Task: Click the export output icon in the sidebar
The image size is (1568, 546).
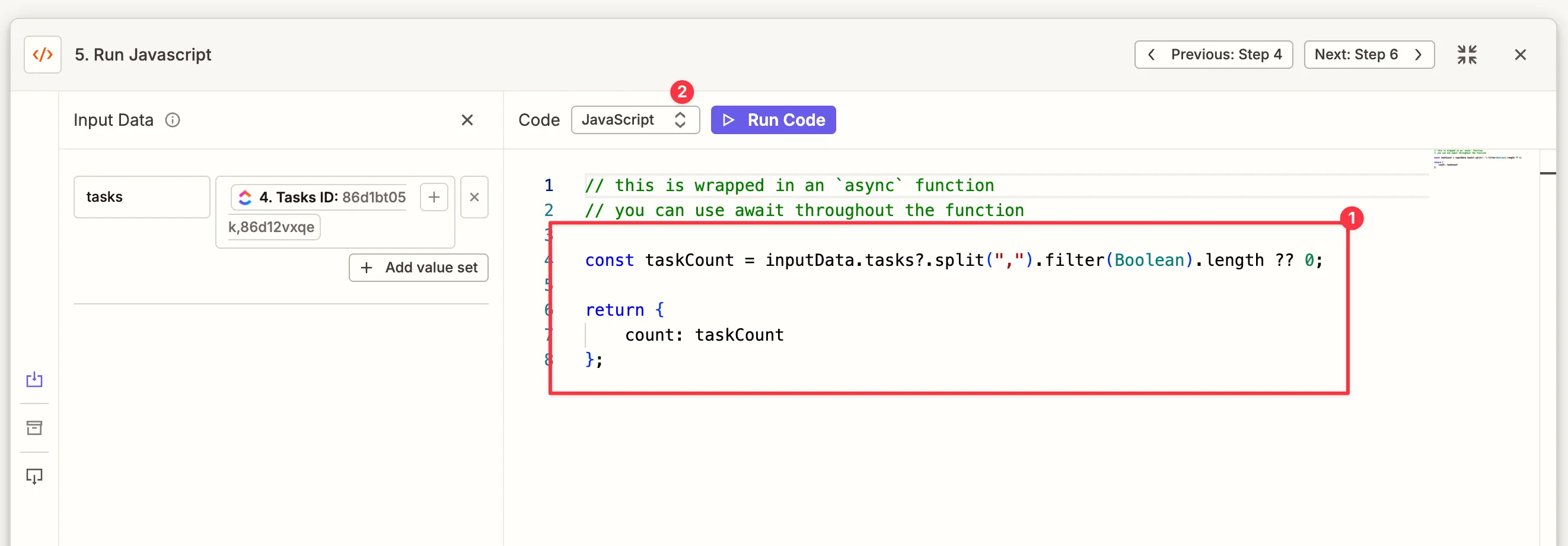Action: click(33, 476)
